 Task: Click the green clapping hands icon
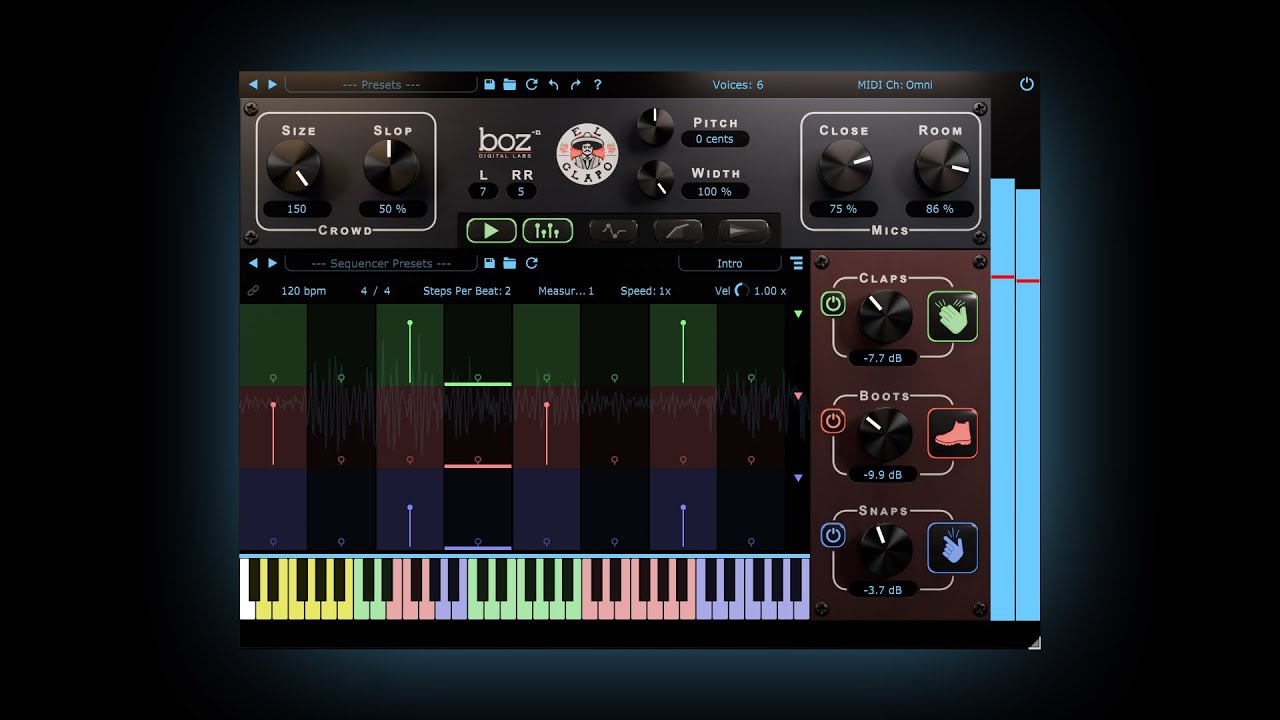coord(952,317)
